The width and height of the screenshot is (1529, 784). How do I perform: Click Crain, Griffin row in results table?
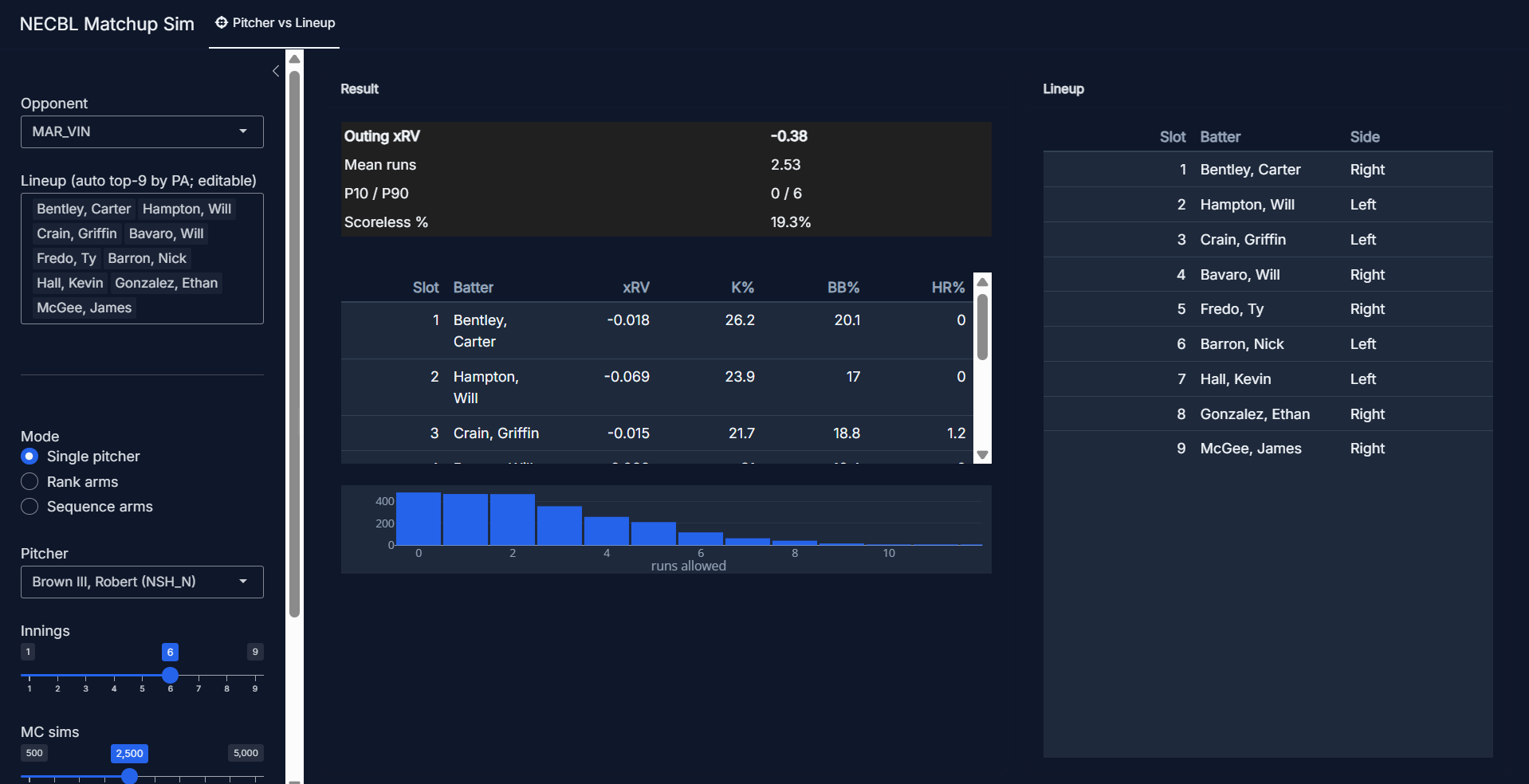tap(658, 433)
